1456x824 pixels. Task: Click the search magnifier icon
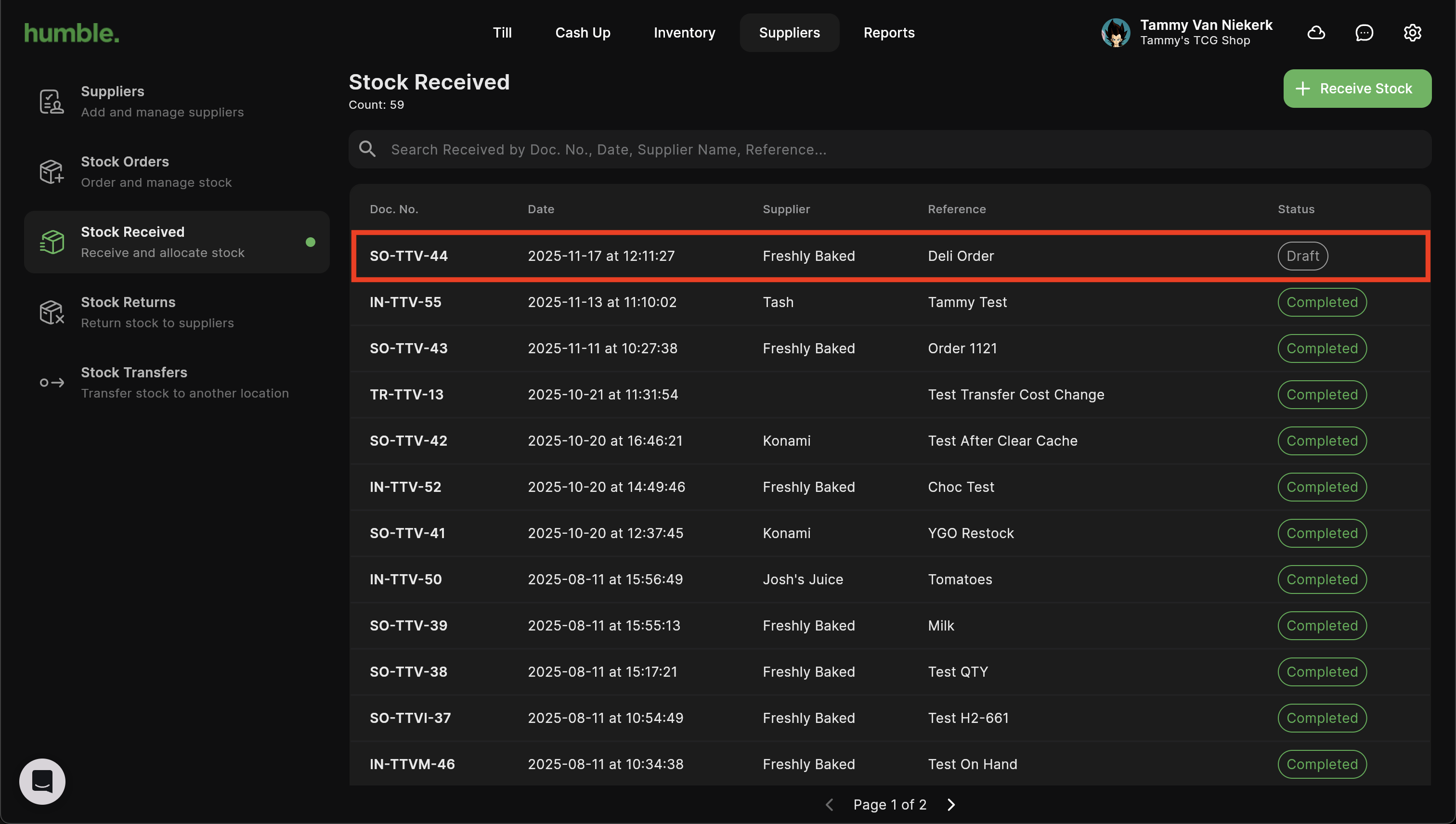coord(367,149)
